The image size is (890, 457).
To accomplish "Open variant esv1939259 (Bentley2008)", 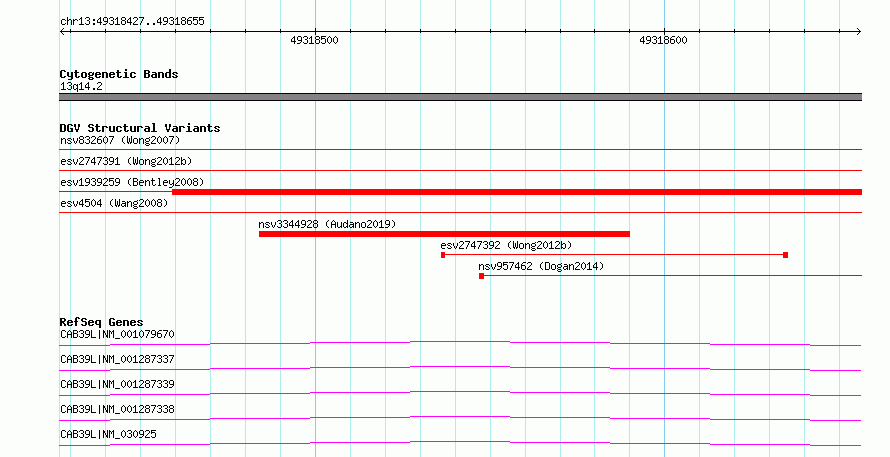I will pos(132,182).
